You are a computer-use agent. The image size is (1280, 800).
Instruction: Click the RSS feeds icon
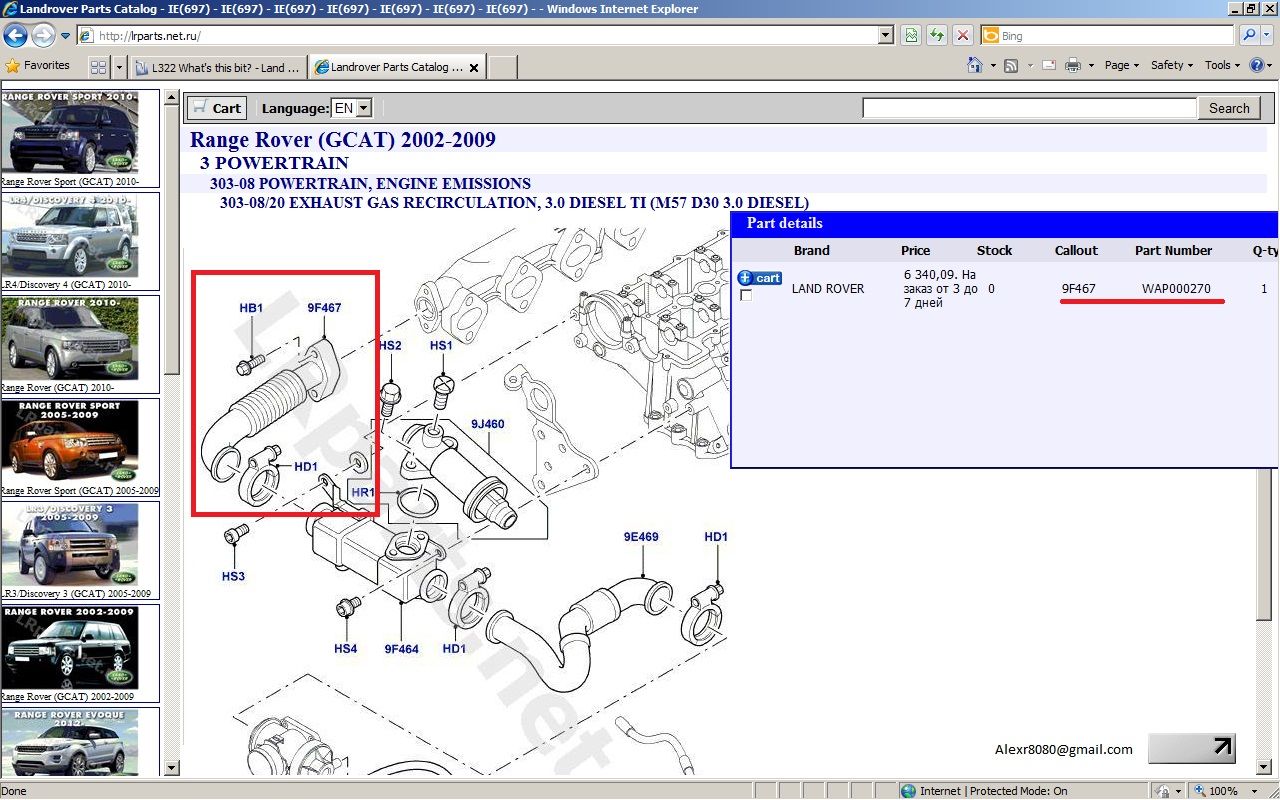(1011, 65)
